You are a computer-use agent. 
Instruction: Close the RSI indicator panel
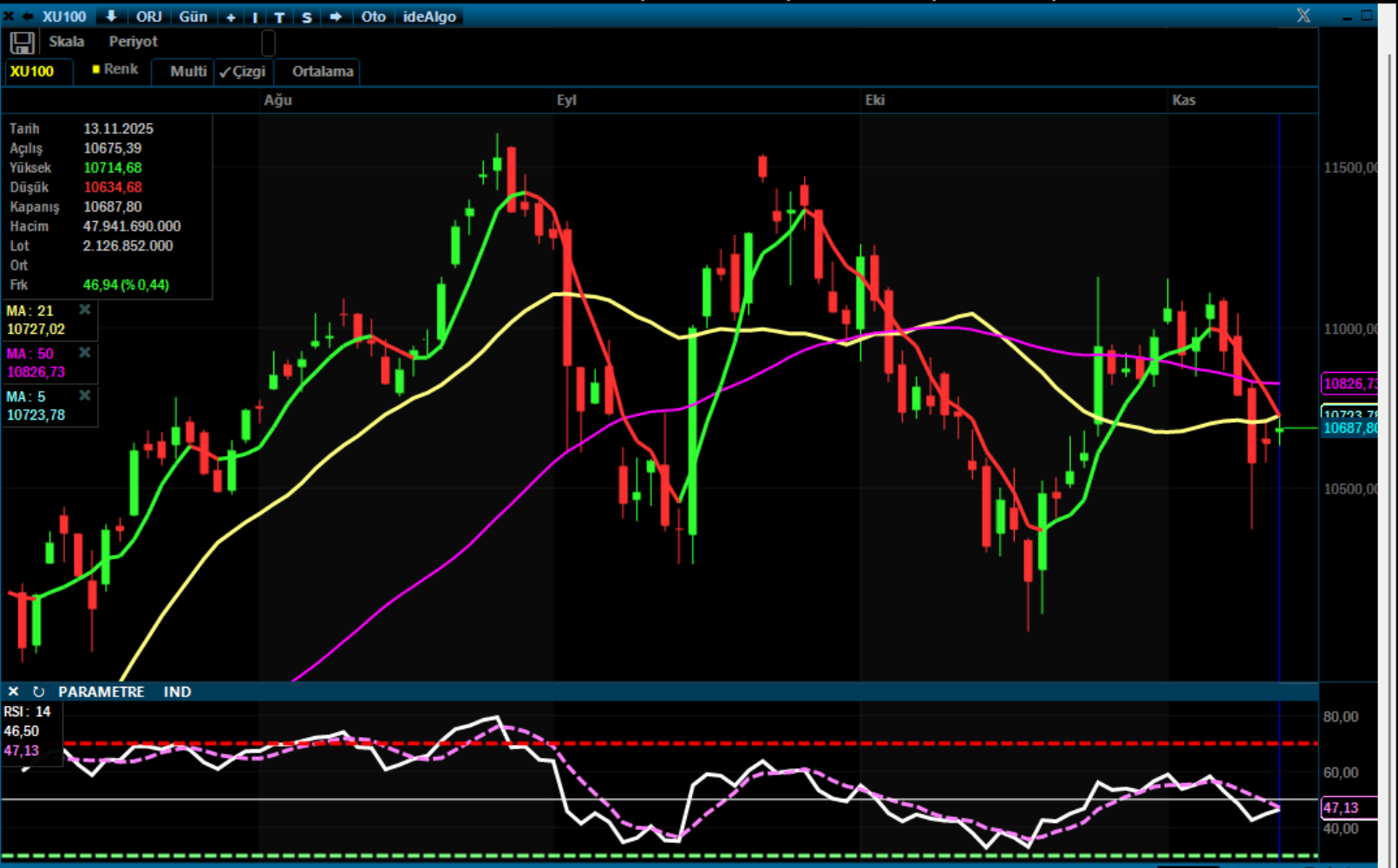click(13, 691)
